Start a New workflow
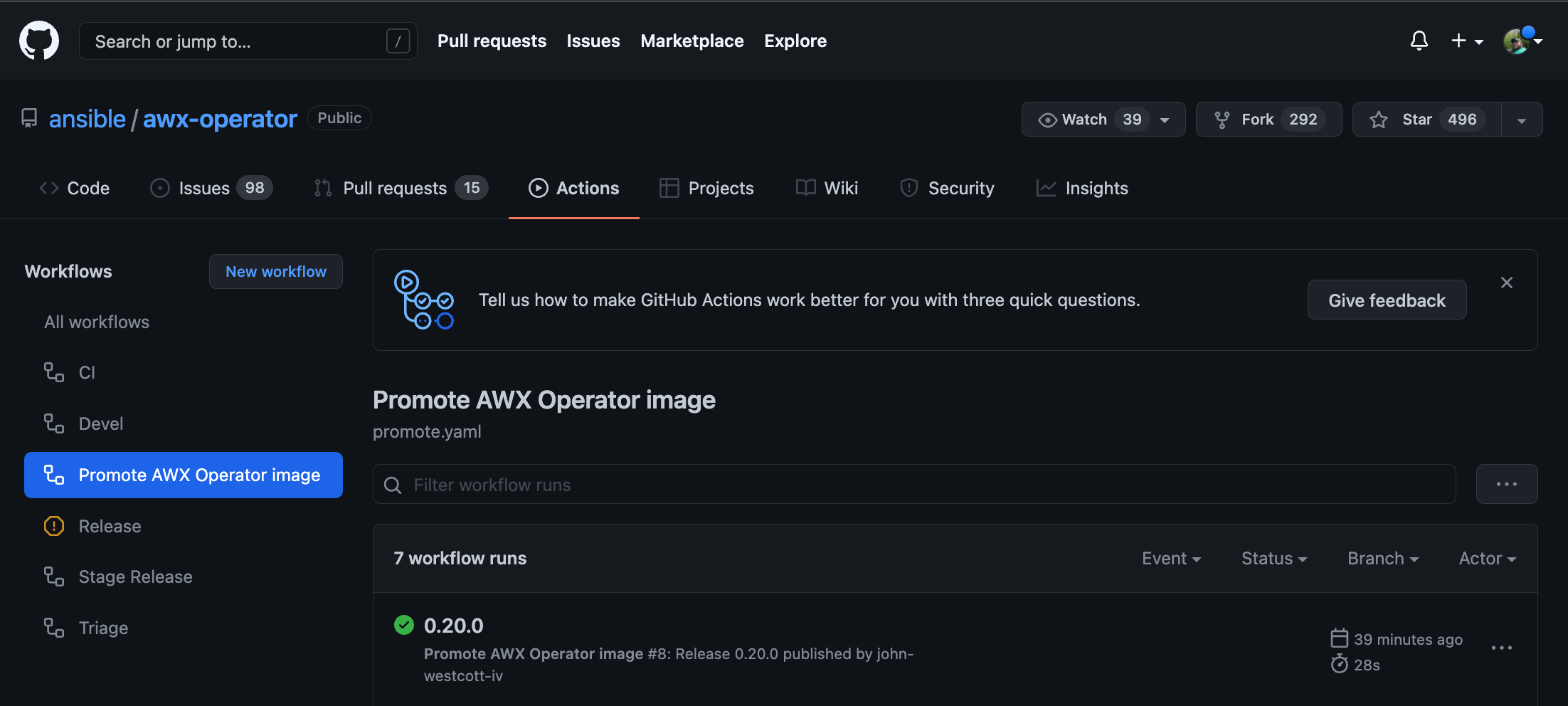 [x=276, y=271]
